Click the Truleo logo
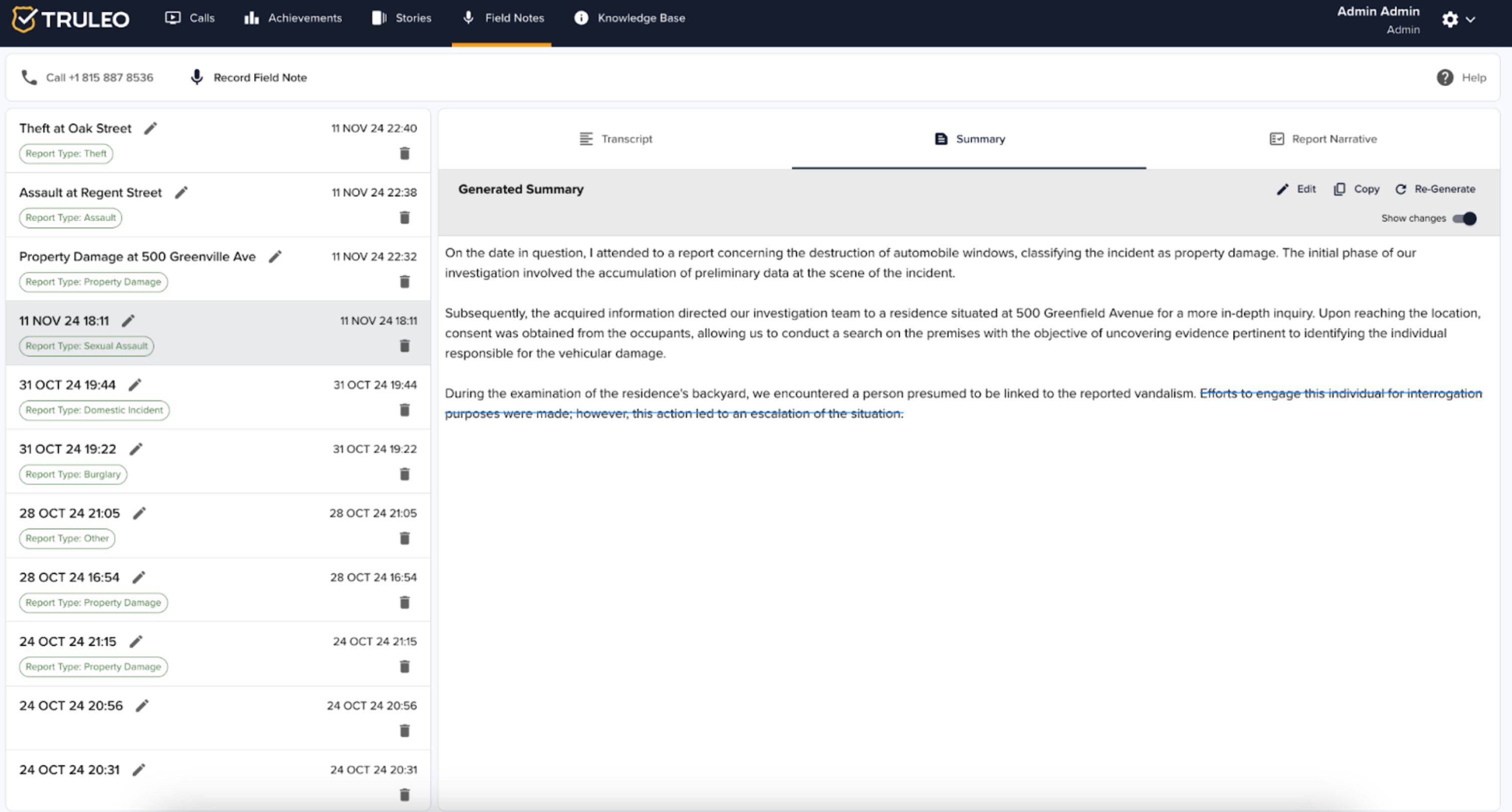This screenshot has width=1512, height=812. [70, 19]
